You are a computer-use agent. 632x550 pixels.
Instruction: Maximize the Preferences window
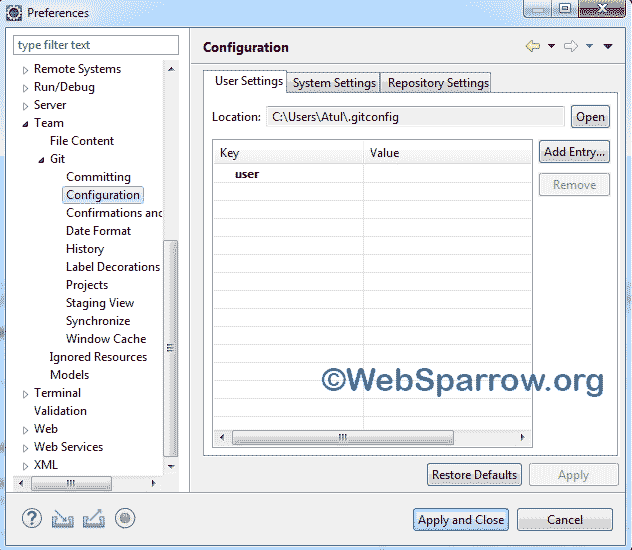click(x=565, y=8)
